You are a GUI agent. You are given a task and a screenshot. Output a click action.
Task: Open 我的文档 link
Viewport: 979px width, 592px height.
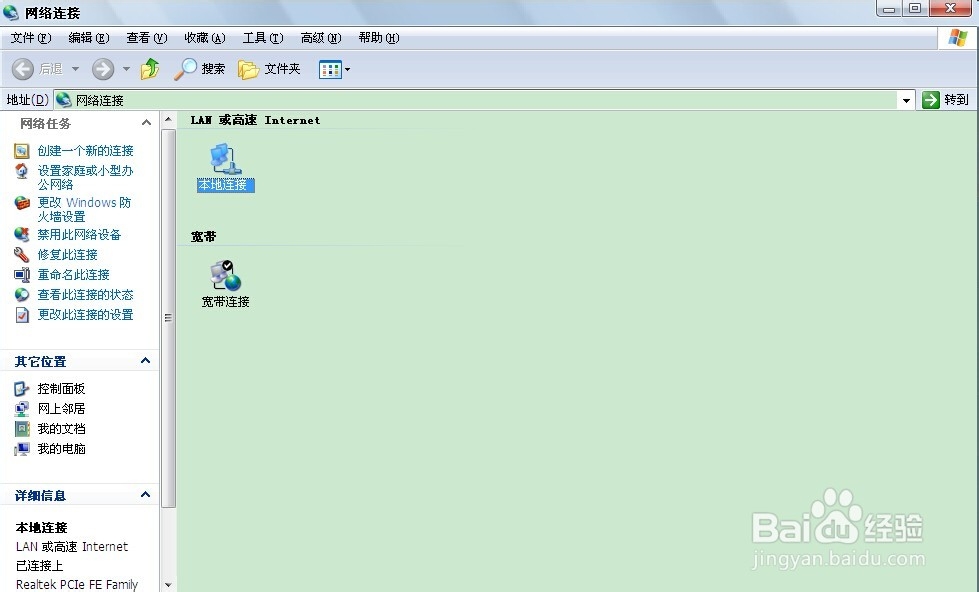point(61,429)
